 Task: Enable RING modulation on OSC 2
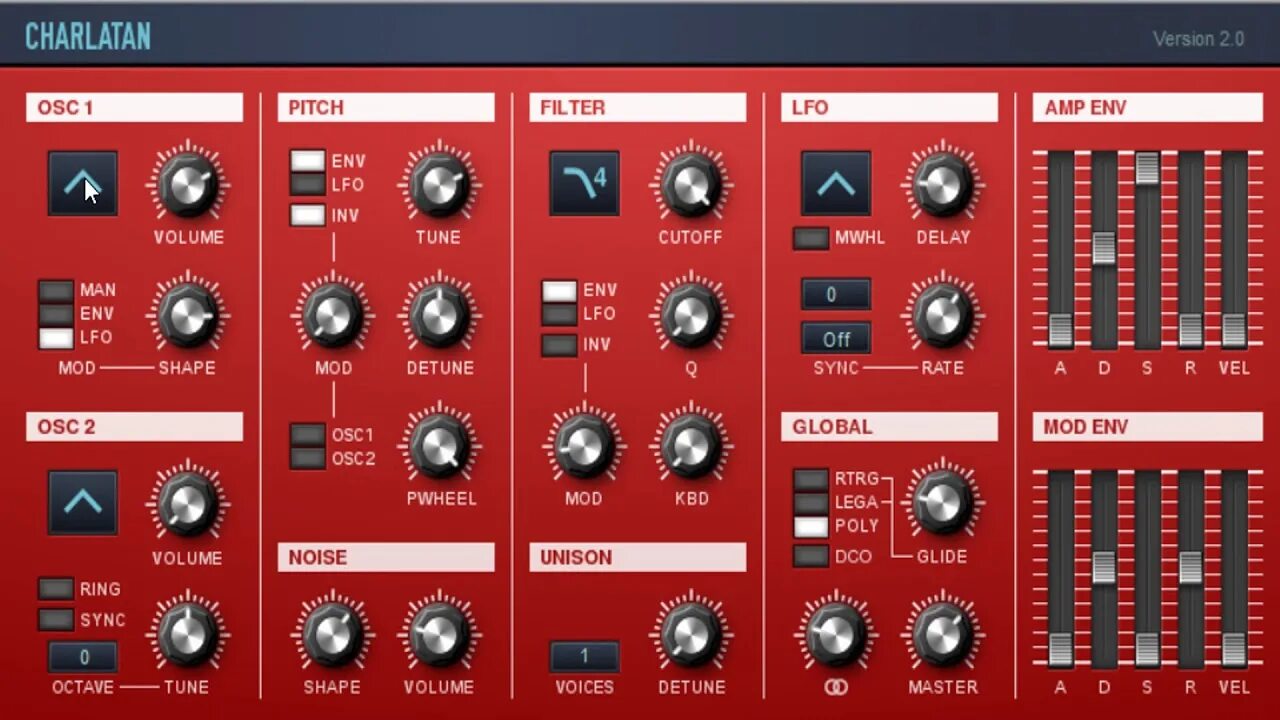tap(56, 589)
